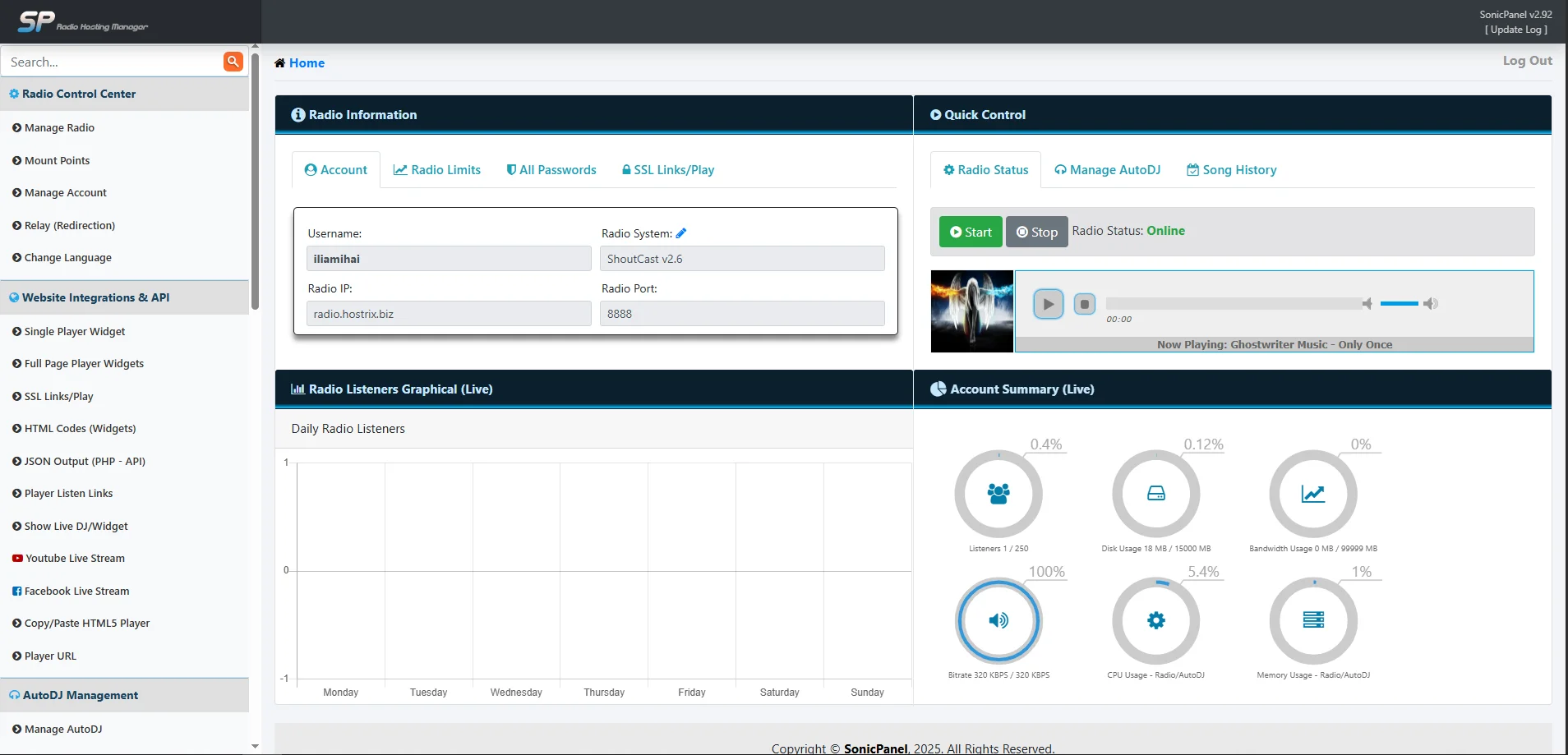Click the Memory Usage server icon
Viewport: 1568px width, 755px height.
coord(1312,620)
